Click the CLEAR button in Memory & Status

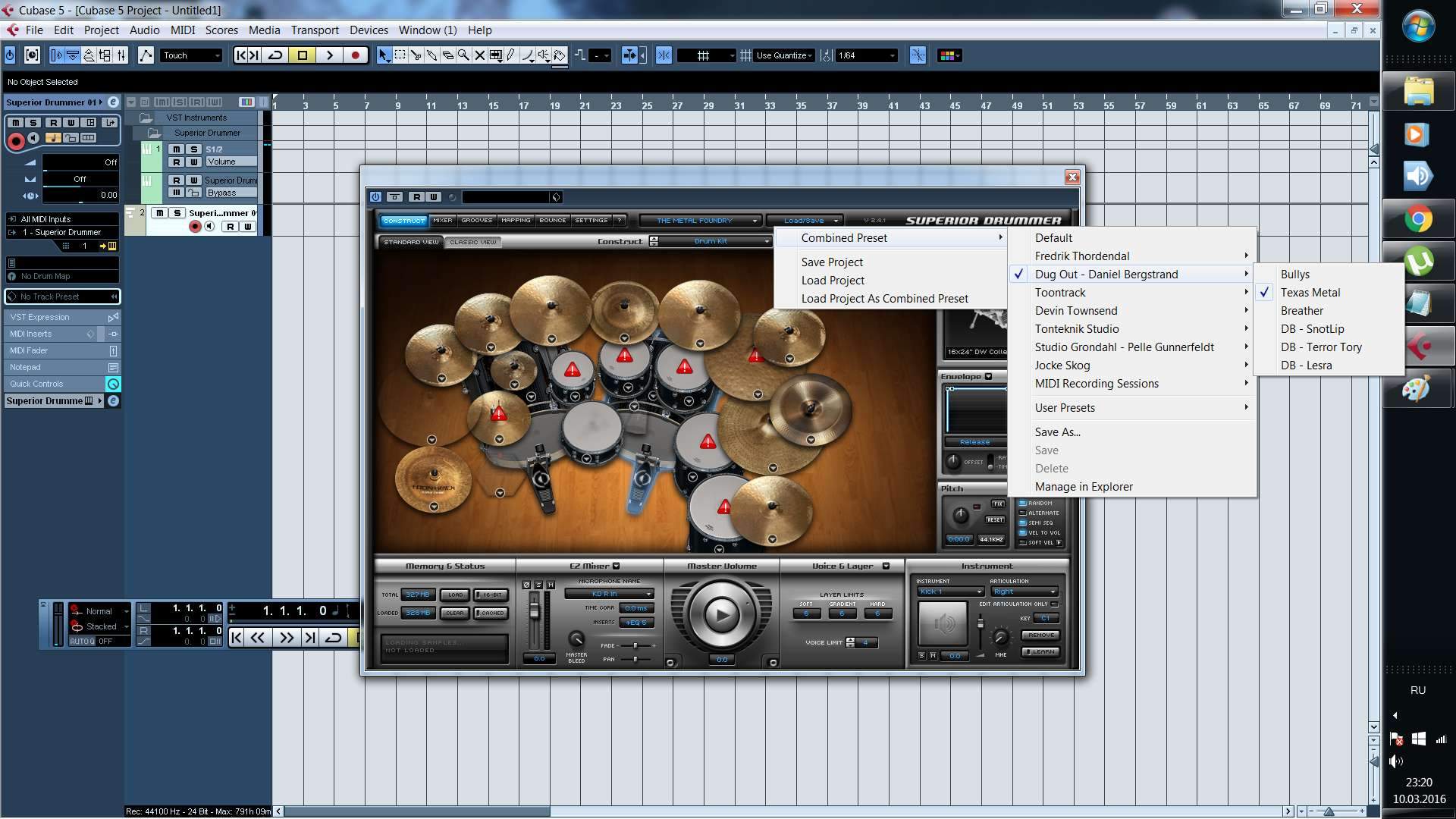455,613
